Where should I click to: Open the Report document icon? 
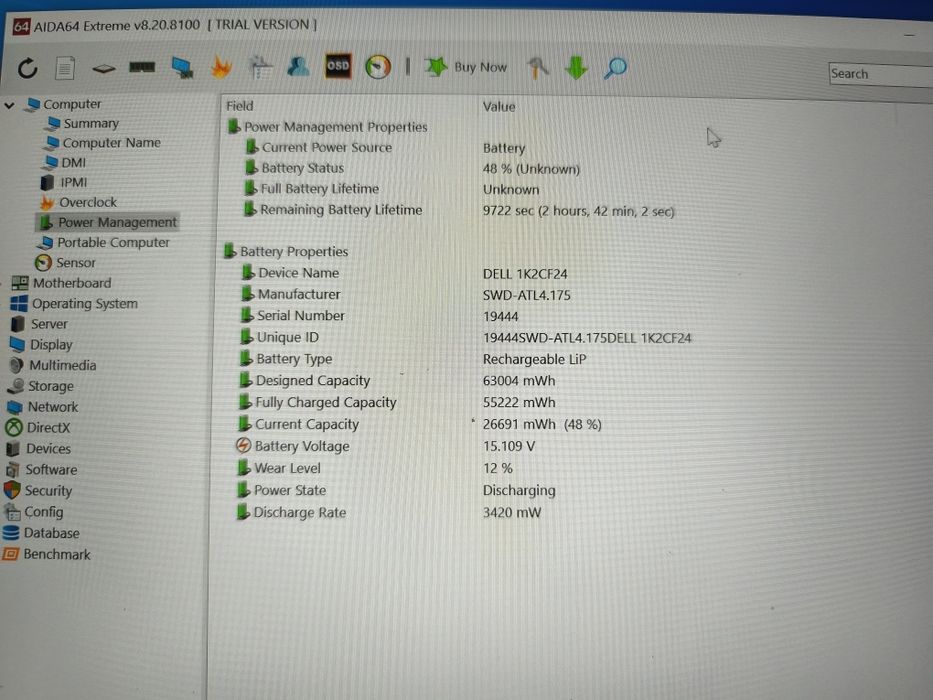coord(65,68)
